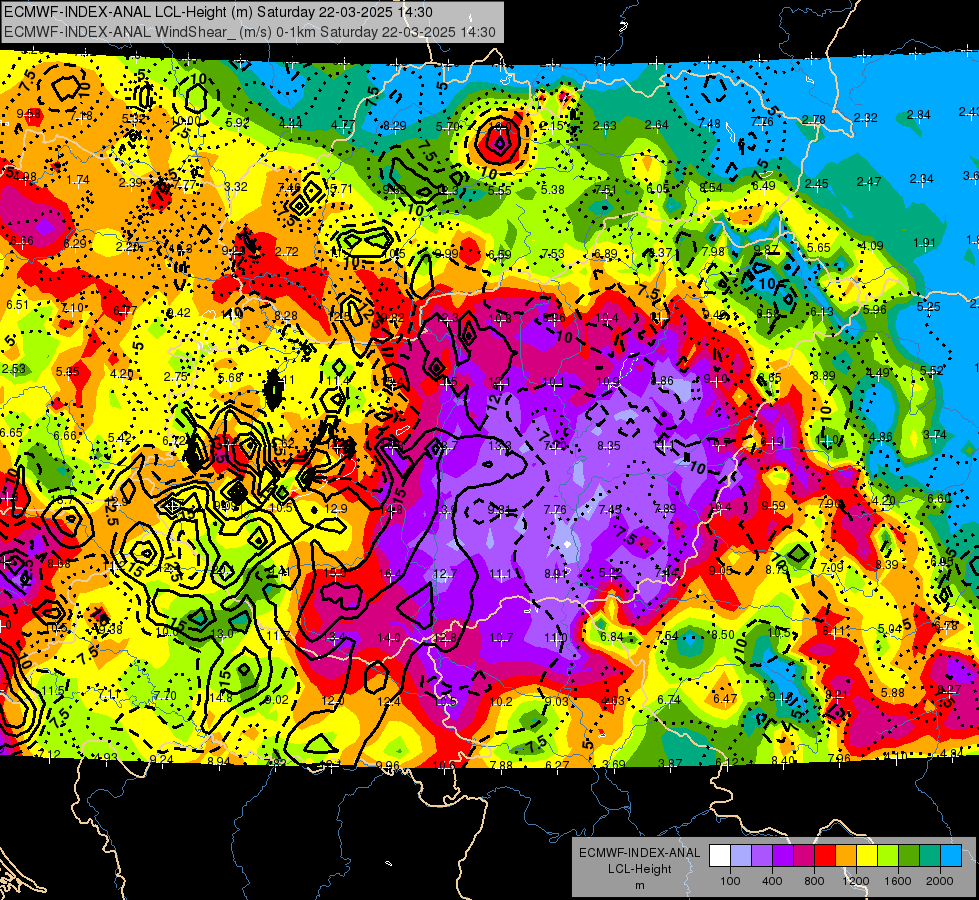Click the 800 label on the legend scale
The height and width of the screenshot is (900, 979).
click(814, 881)
